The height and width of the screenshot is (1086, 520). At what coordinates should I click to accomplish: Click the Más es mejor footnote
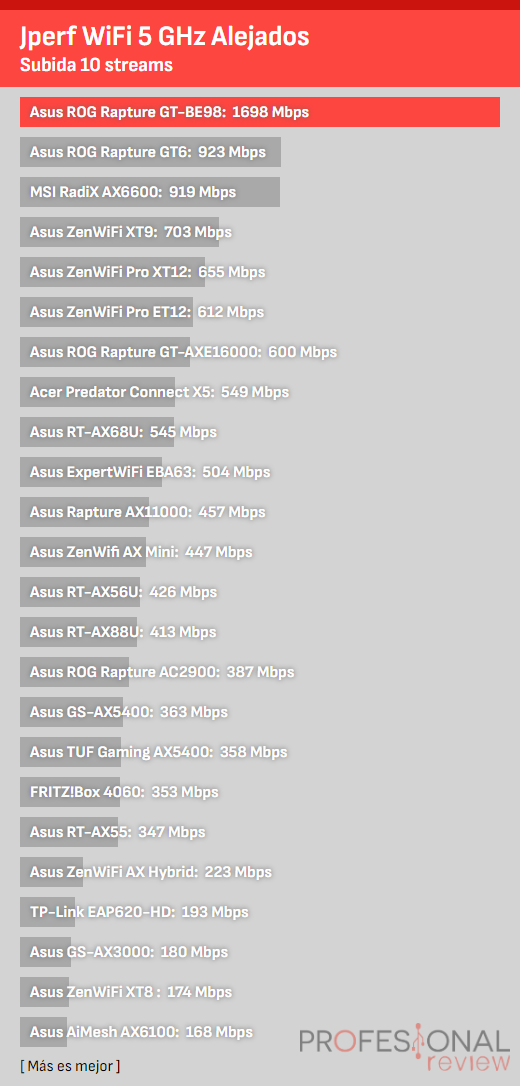coord(70,1065)
